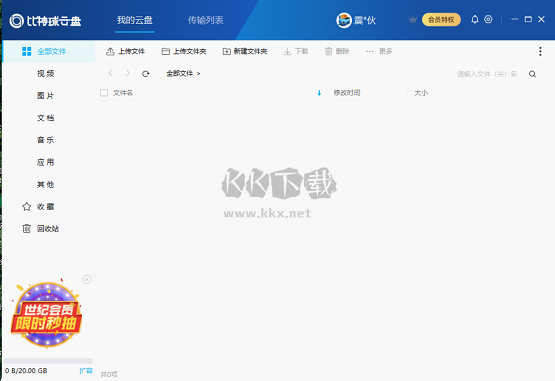Toggle the select-all checkbox
The height and width of the screenshot is (381, 555).
tap(104, 93)
